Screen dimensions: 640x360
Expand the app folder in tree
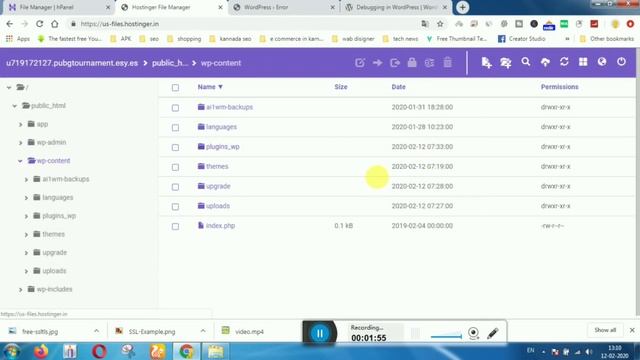click(20, 124)
